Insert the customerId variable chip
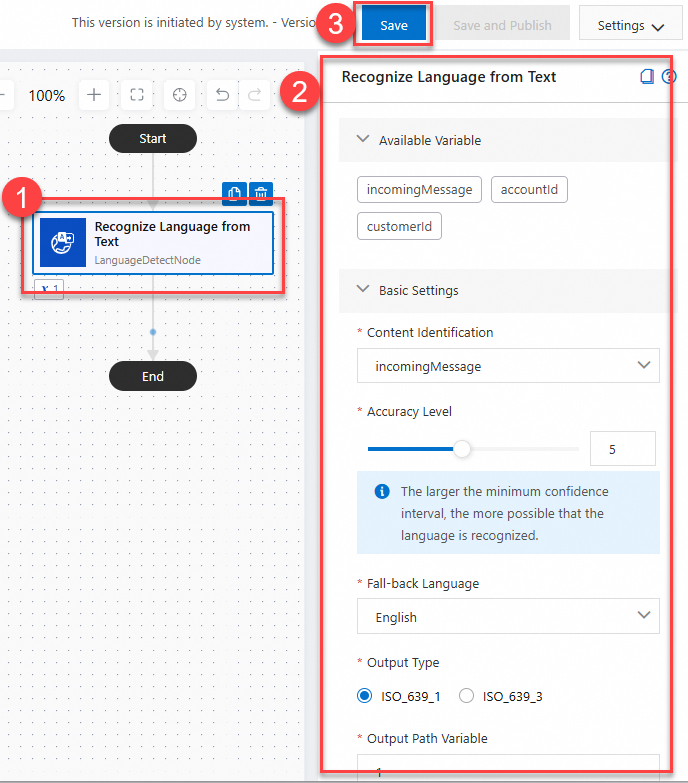Viewport: 688px width, 783px height. pyautogui.click(x=399, y=227)
